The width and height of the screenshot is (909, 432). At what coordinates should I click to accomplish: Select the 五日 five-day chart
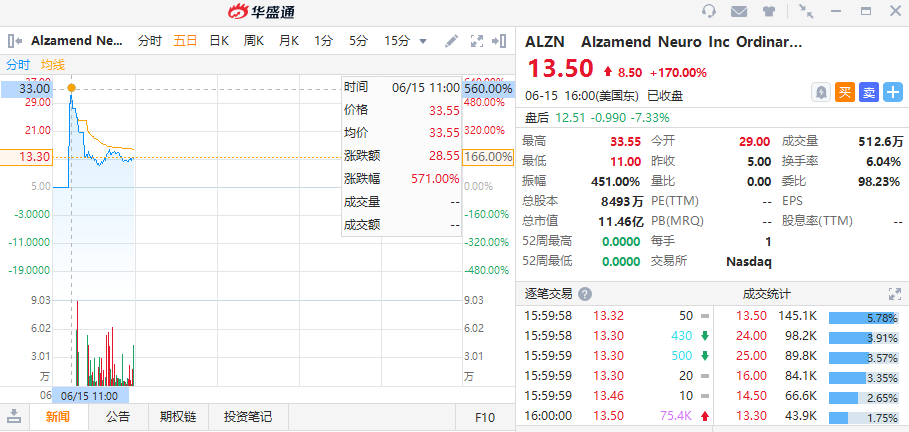tap(186, 41)
